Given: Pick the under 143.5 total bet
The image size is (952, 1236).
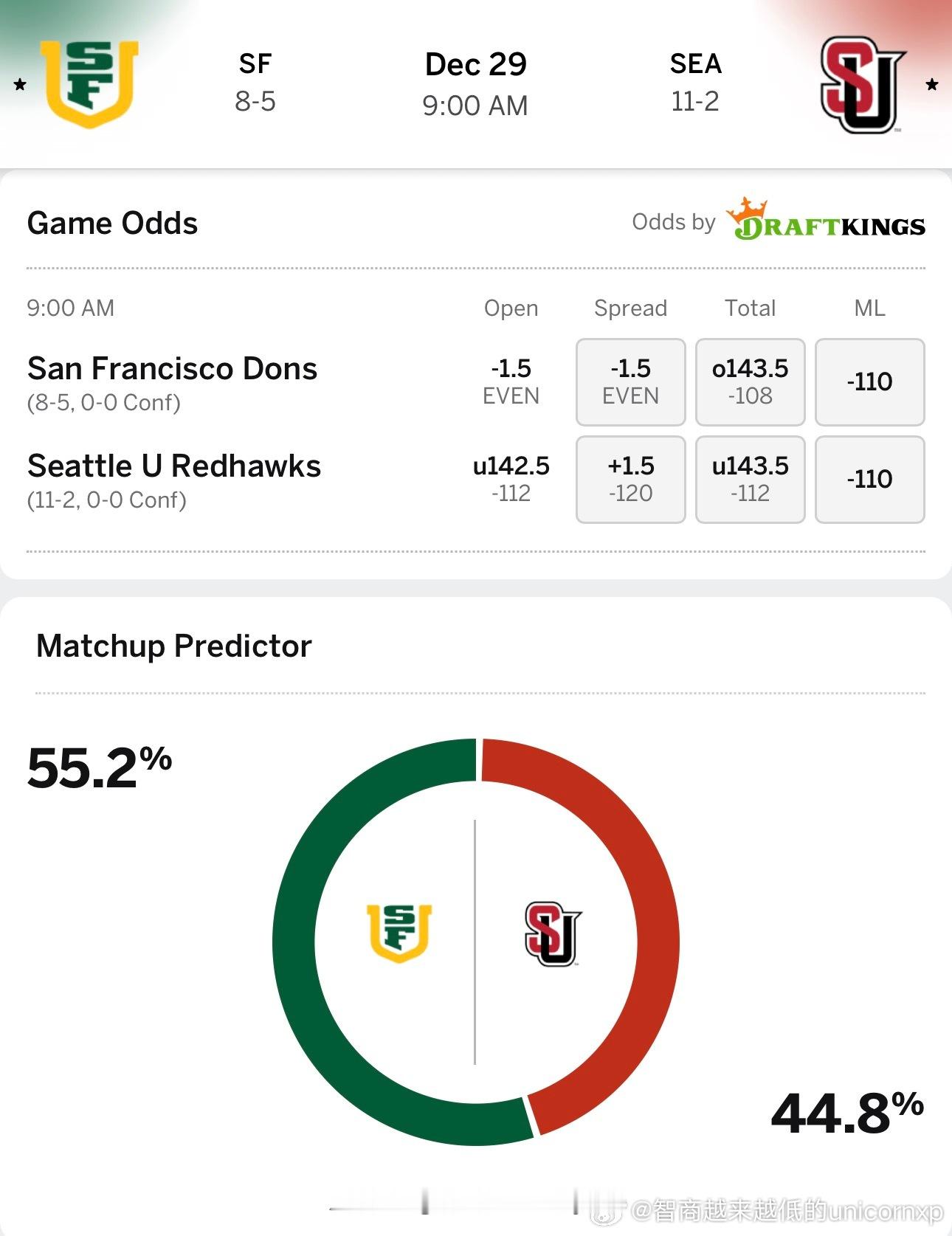Looking at the screenshot, I should point(750,480).
